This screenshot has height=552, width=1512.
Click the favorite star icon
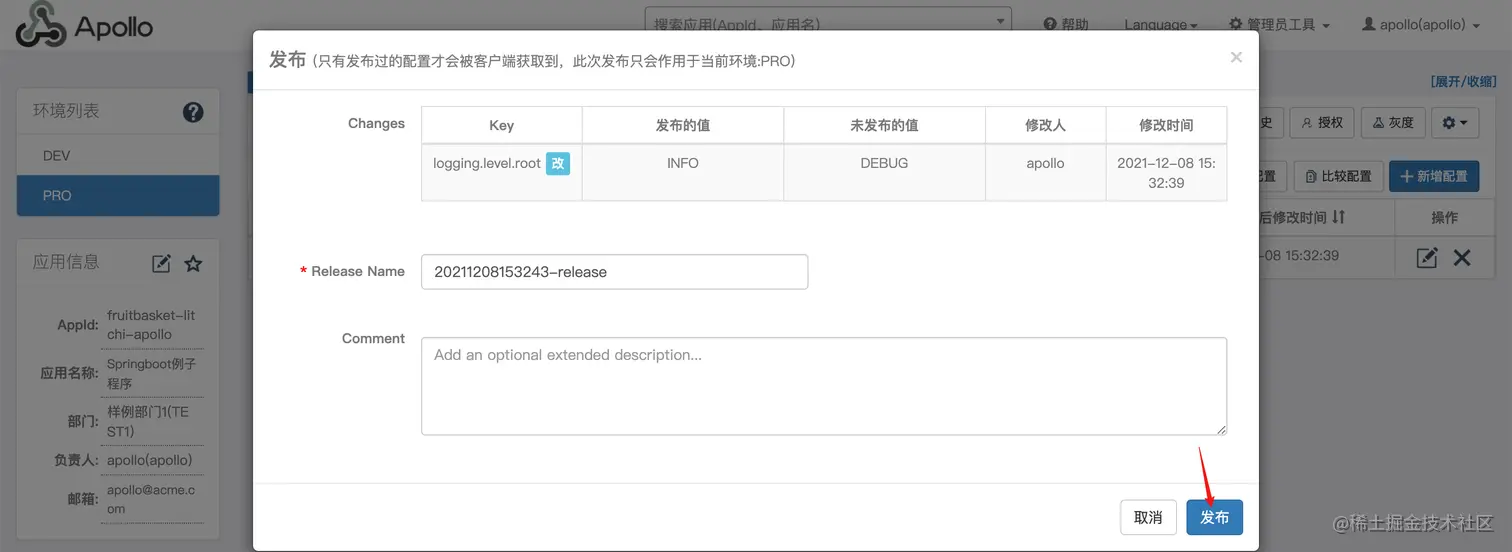[x=194, y=263]
